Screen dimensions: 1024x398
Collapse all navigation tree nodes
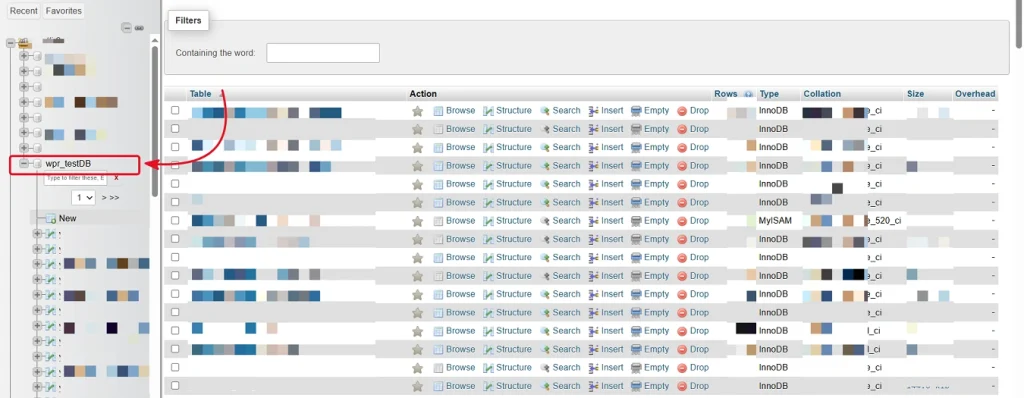coord(127,28)
